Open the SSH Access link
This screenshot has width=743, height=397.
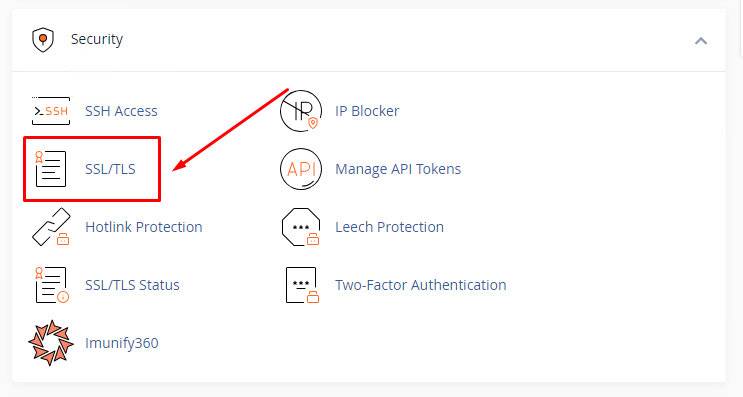[121, 111]
